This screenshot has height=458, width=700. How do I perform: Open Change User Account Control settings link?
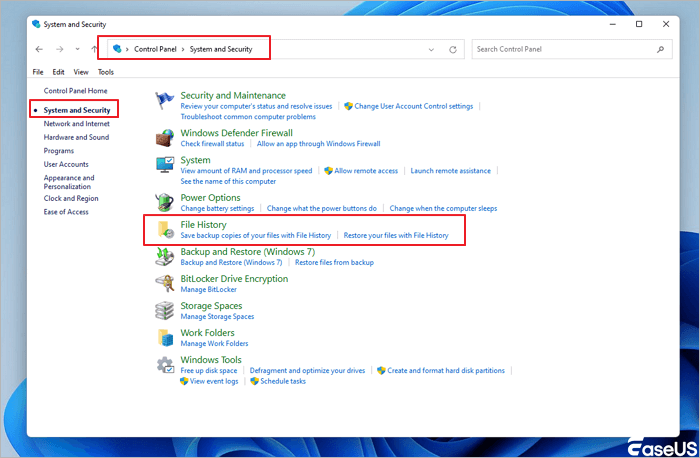[x=413, y=106]
